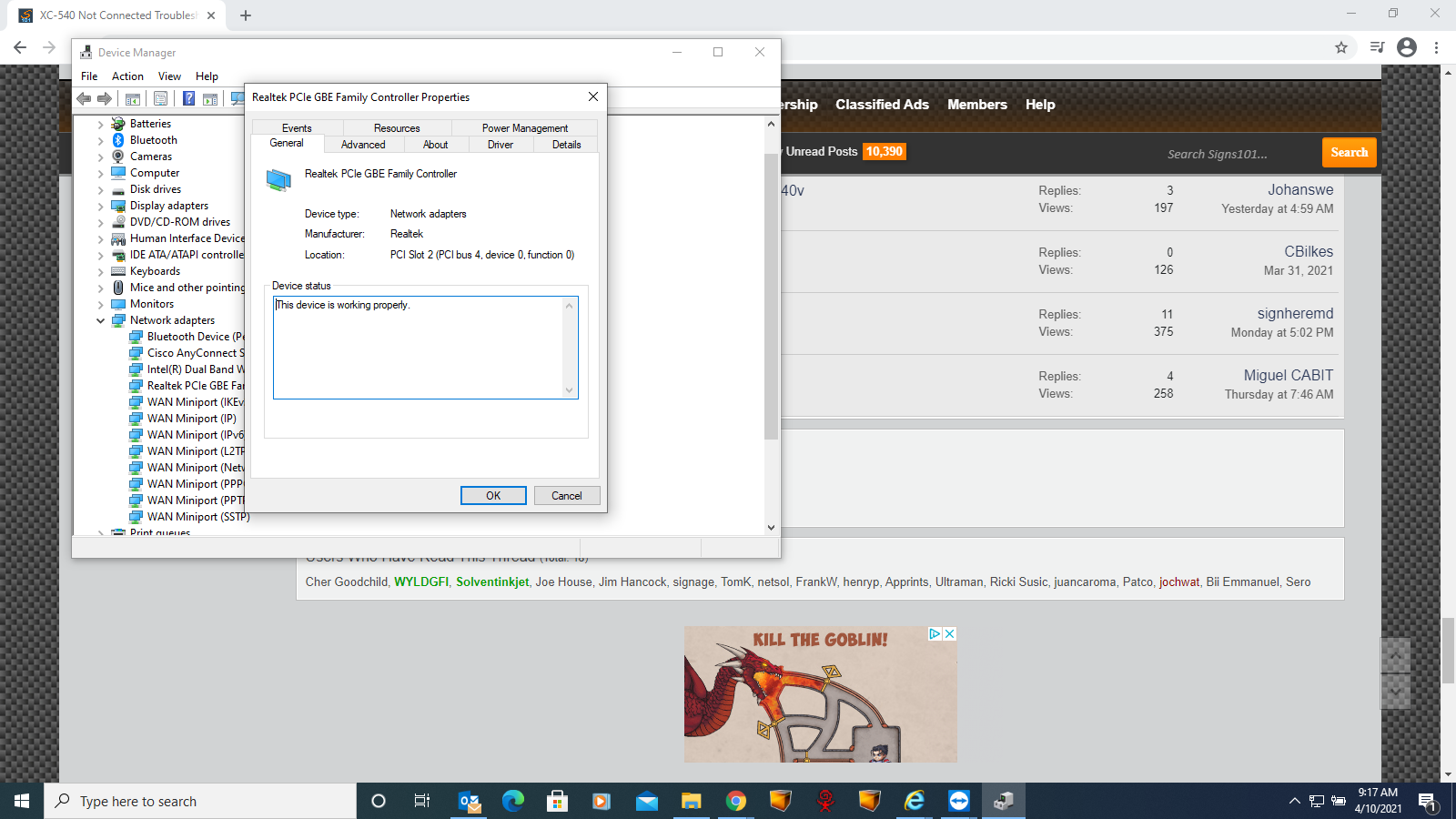The height and width of the screenshot is (819, 1456).
Task: Open Outlook from the taskbar
Action: pos(470,801)
